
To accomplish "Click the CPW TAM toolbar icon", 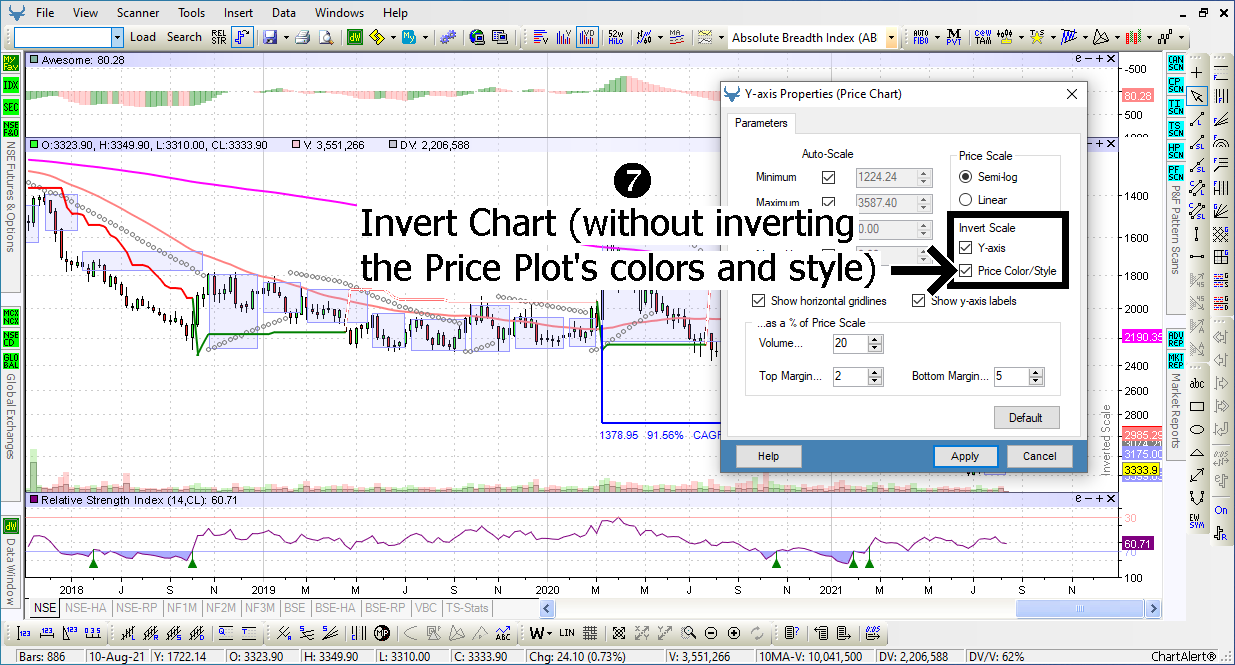I will pyautogui.click(x=984, y=37).
